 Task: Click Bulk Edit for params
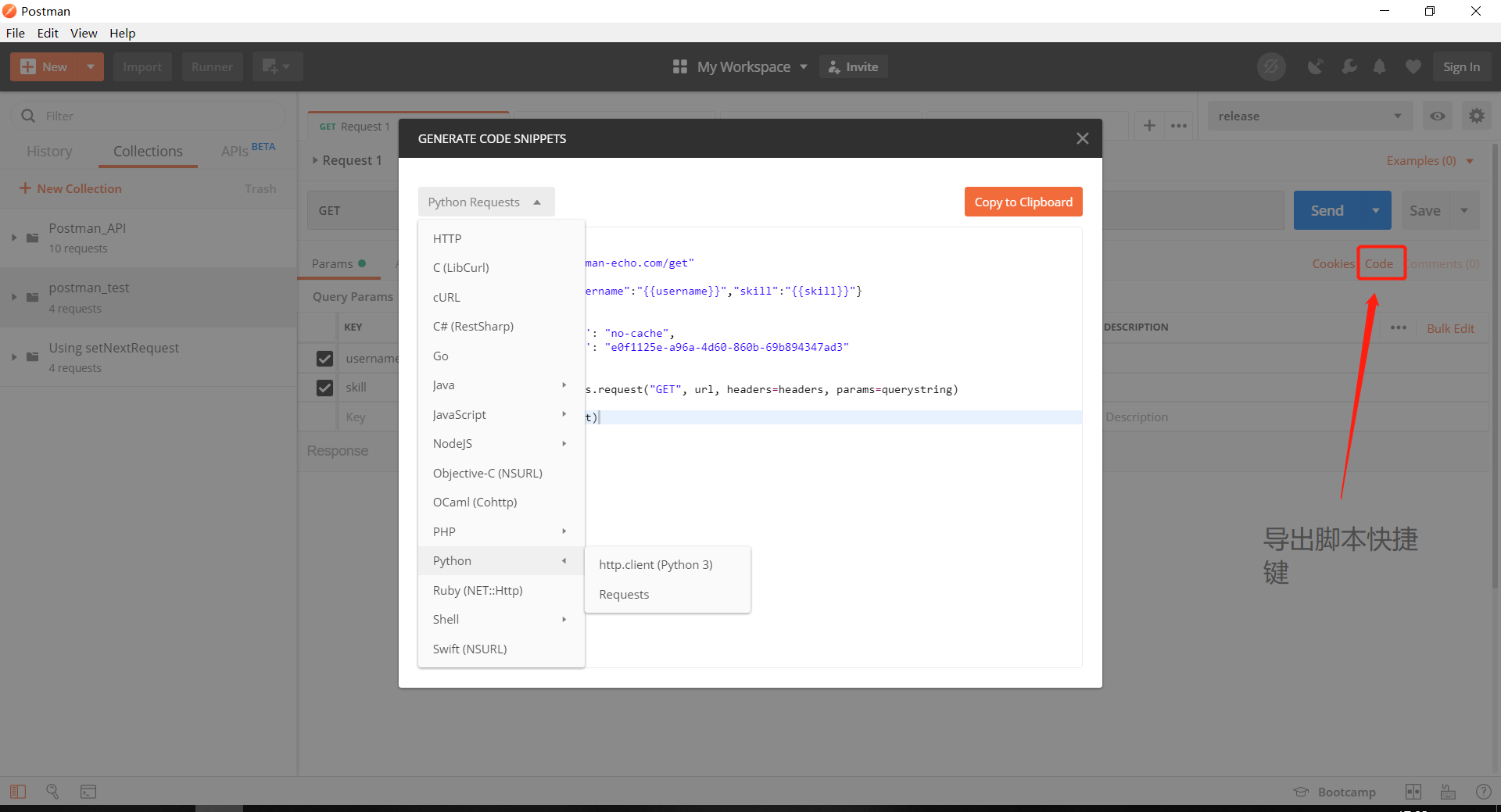(1450, 328)
